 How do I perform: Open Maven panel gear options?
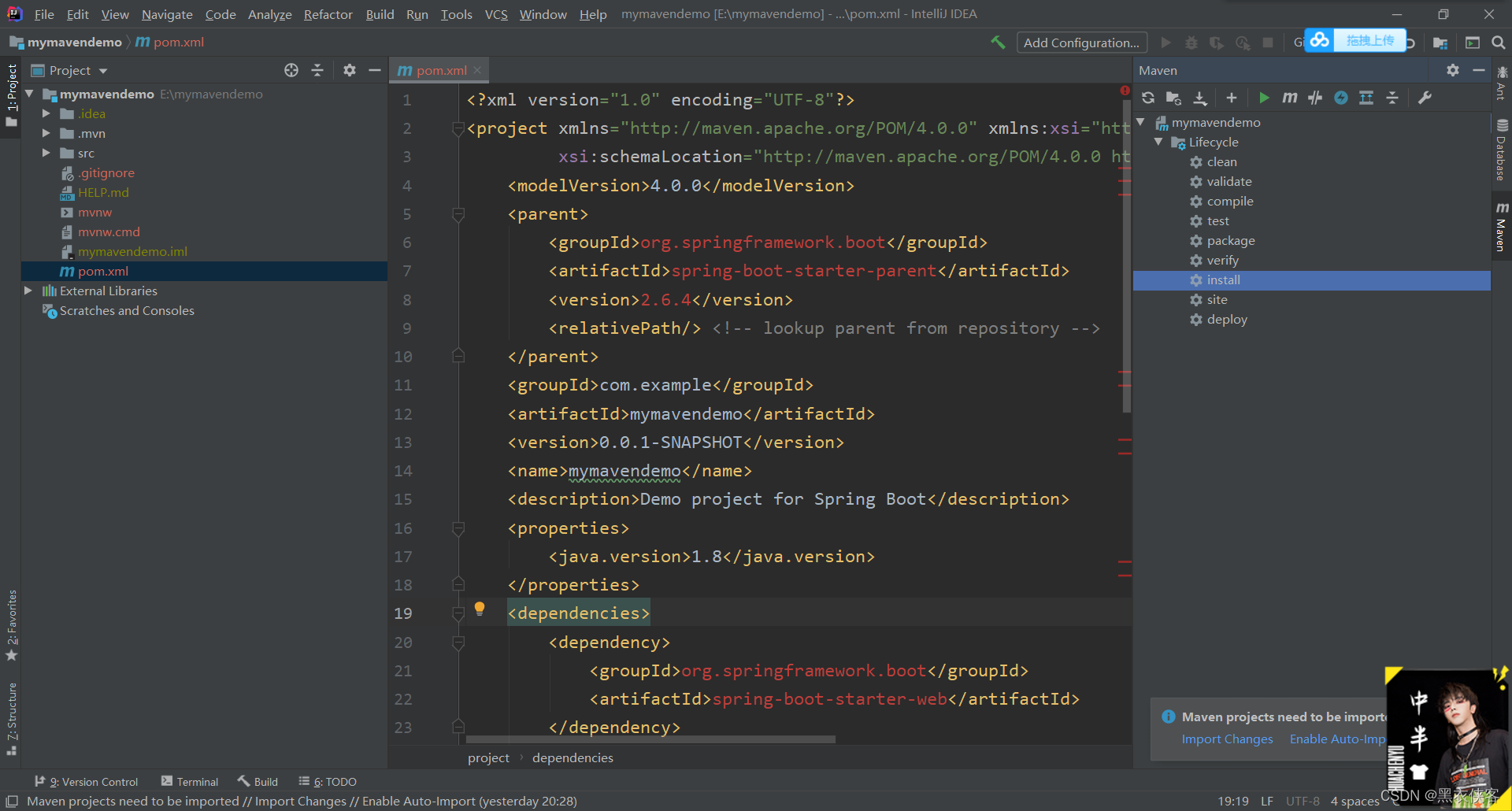pos(1453,70)
